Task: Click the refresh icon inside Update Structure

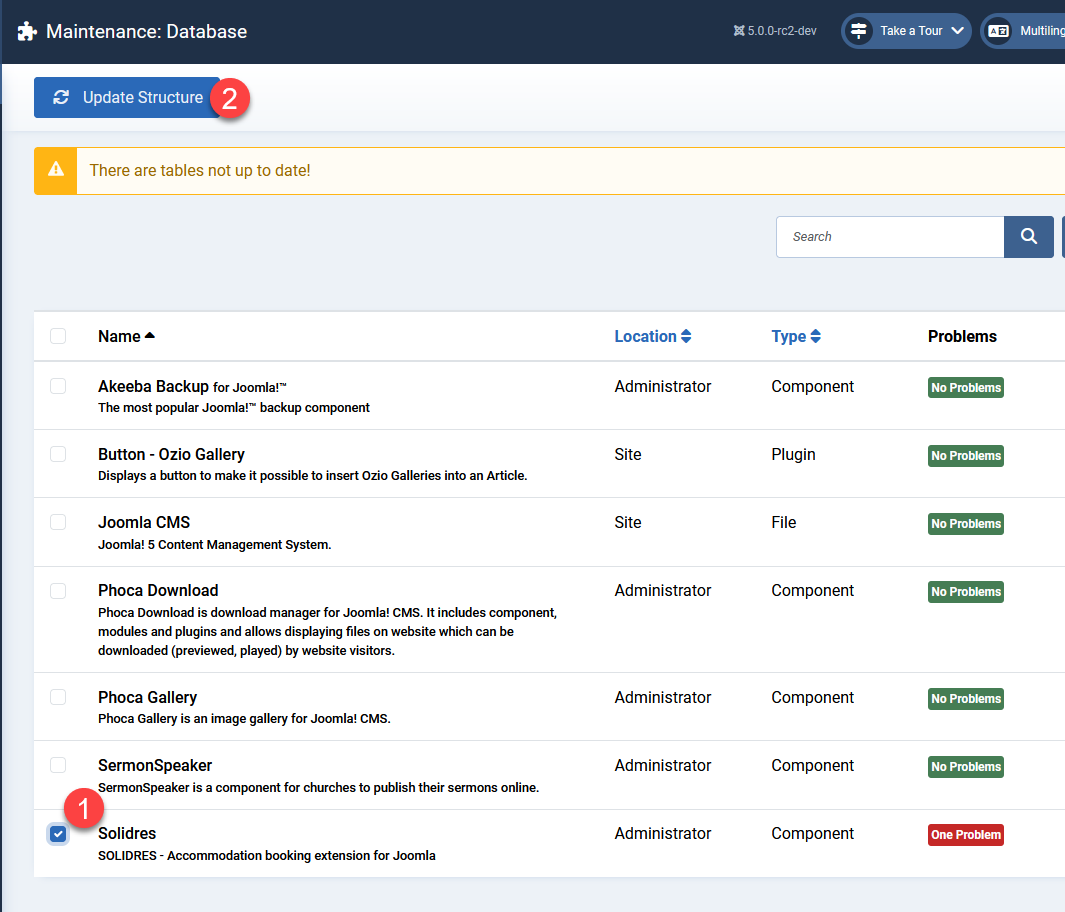Action: (61, 97)
